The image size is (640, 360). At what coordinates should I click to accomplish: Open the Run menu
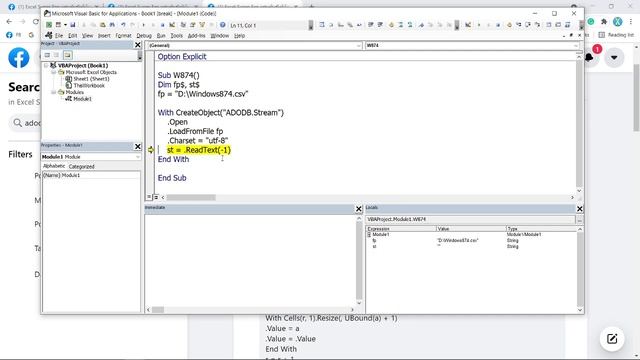(161, 36)
